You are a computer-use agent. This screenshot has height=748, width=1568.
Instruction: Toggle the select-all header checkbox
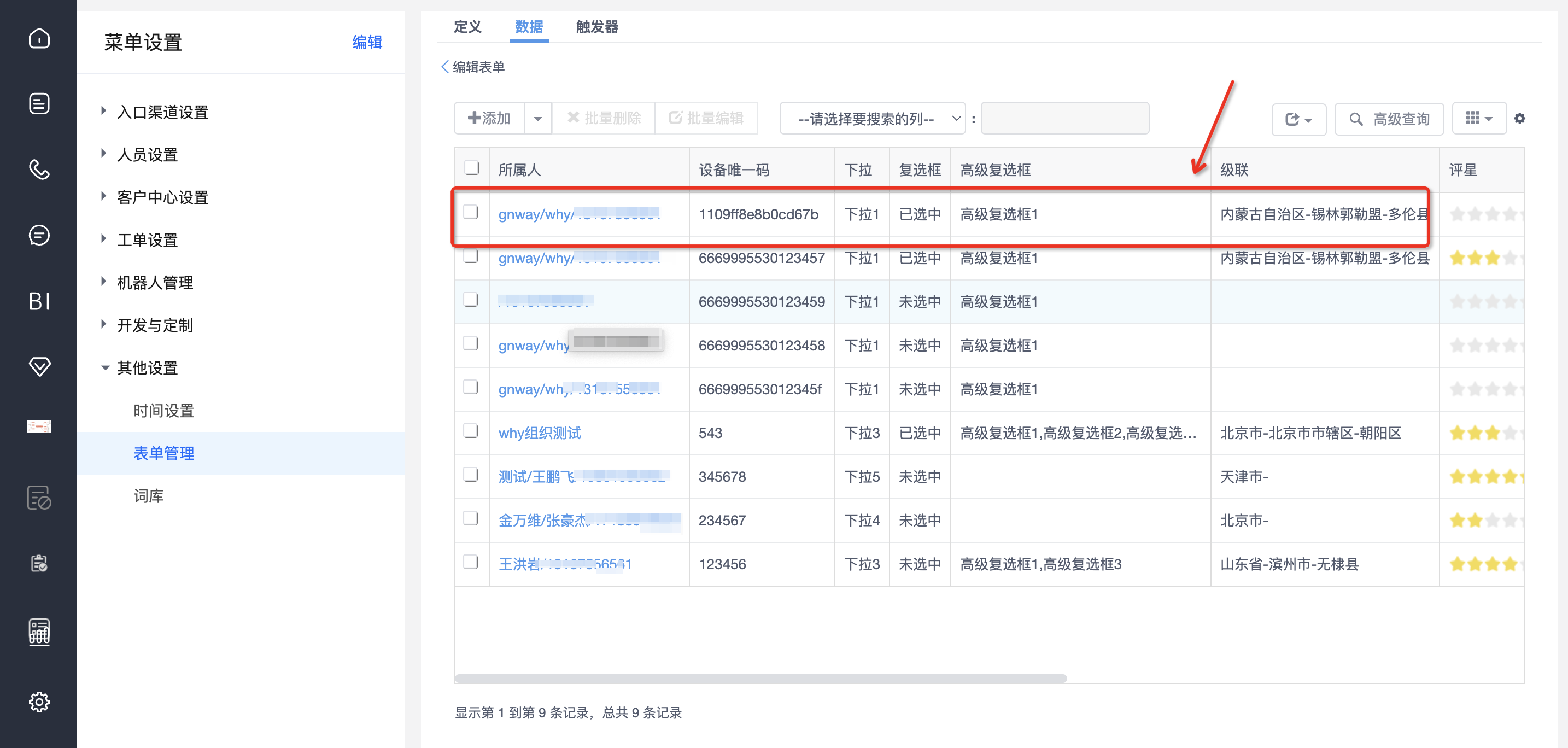(471, 168)
